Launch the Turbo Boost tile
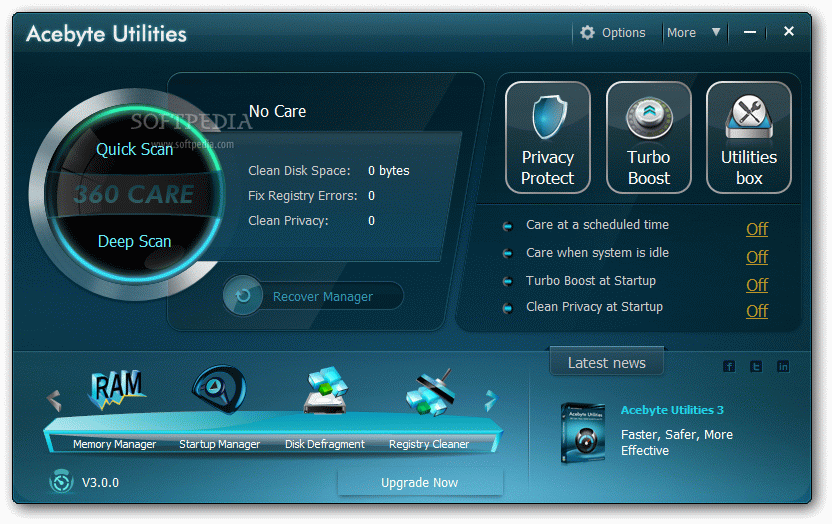Viewport: 832px width, 524px height. click(x=648, y=137)
